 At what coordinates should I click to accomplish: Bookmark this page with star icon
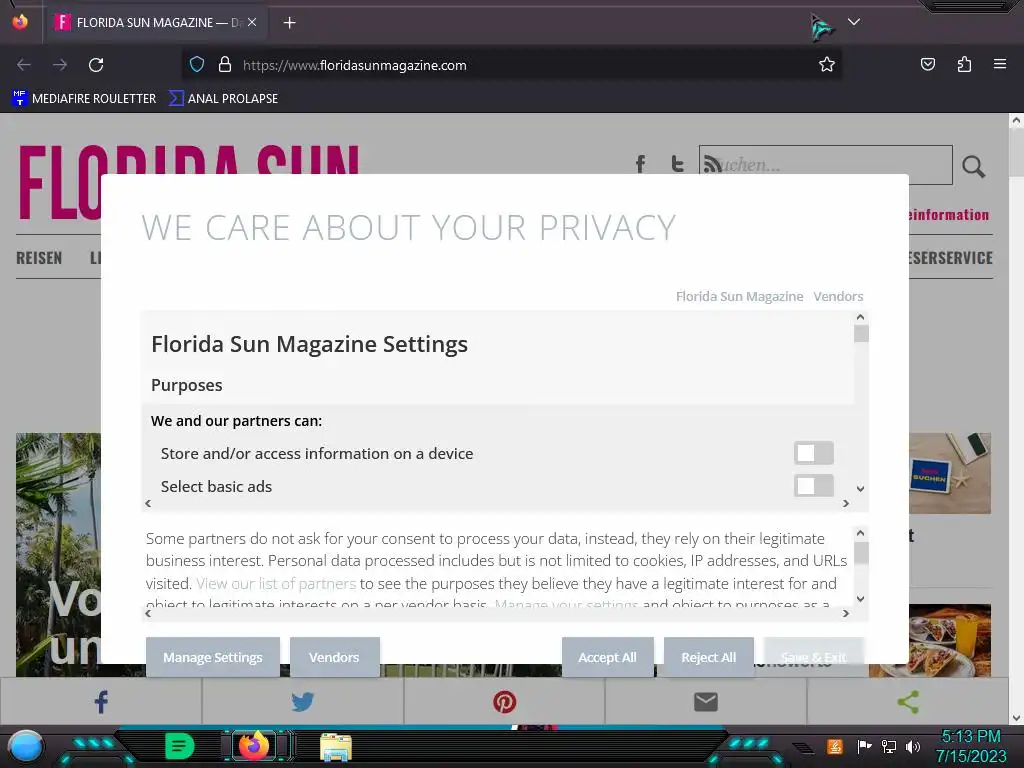(x=827, y=65)
